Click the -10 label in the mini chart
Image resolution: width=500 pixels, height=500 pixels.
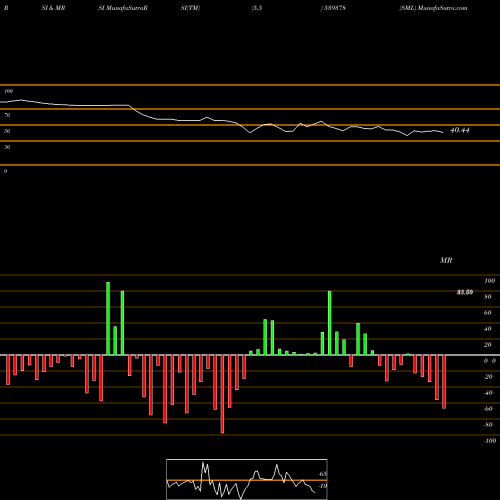coord(322,486)
